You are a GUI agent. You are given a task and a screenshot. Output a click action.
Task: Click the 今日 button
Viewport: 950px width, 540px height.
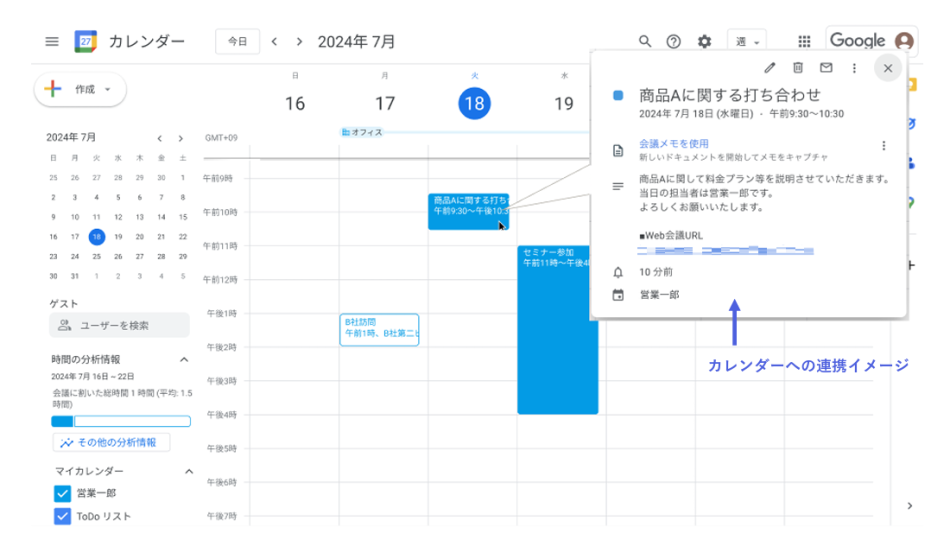(237, 41)
